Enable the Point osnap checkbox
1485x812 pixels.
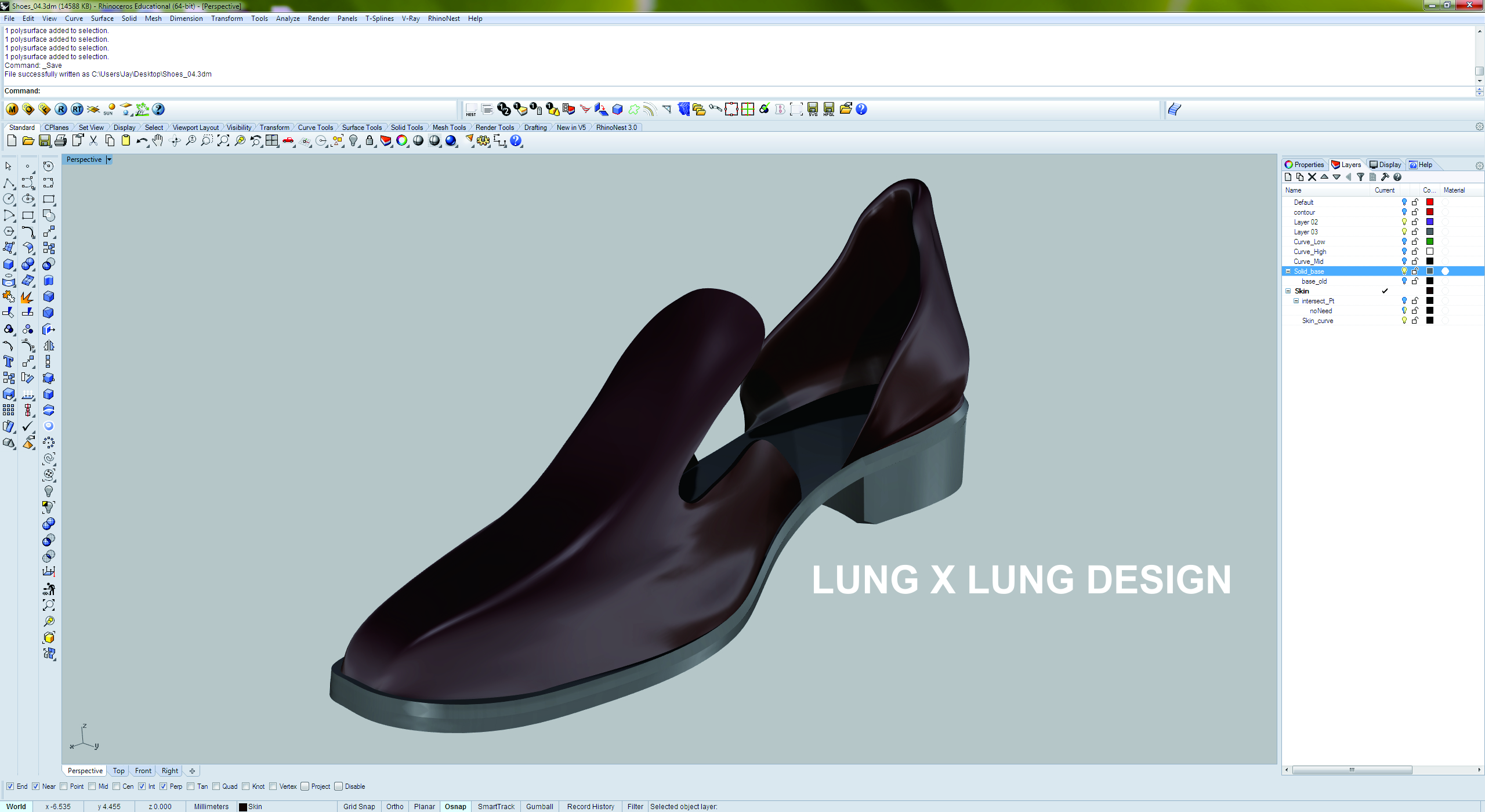(64, 786)
